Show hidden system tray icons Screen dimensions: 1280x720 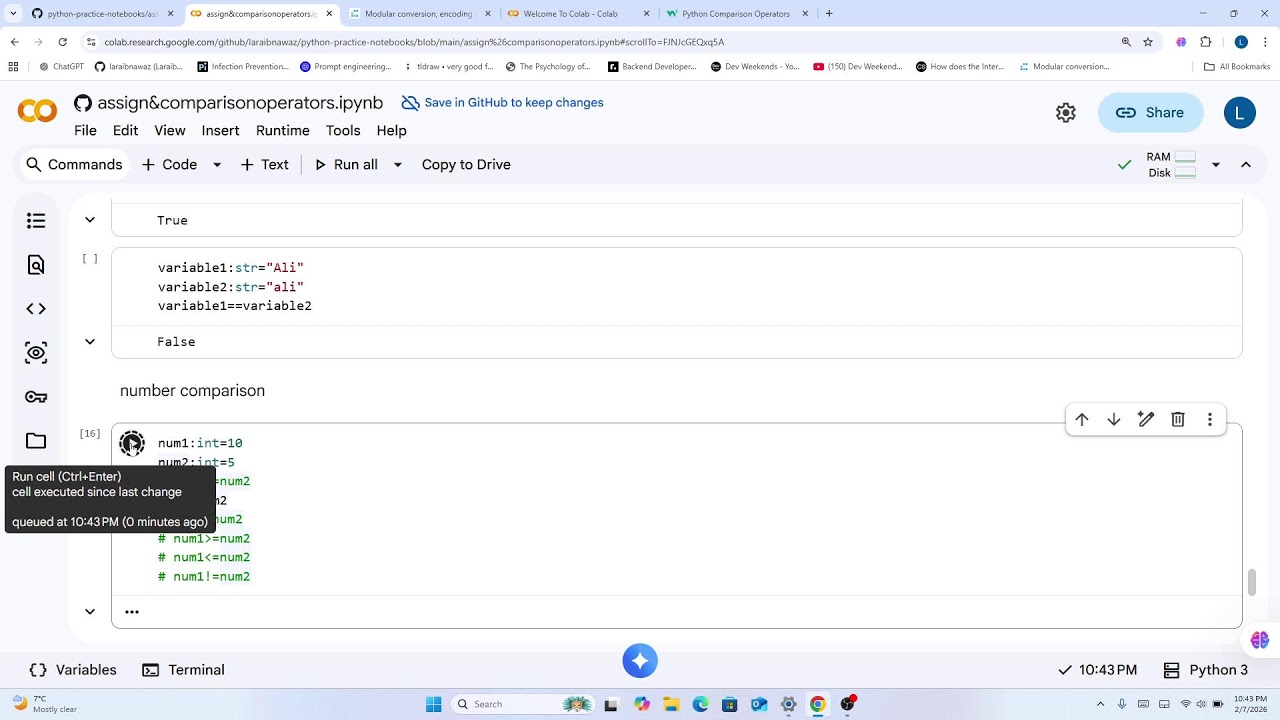click(x=1101, y=704)
